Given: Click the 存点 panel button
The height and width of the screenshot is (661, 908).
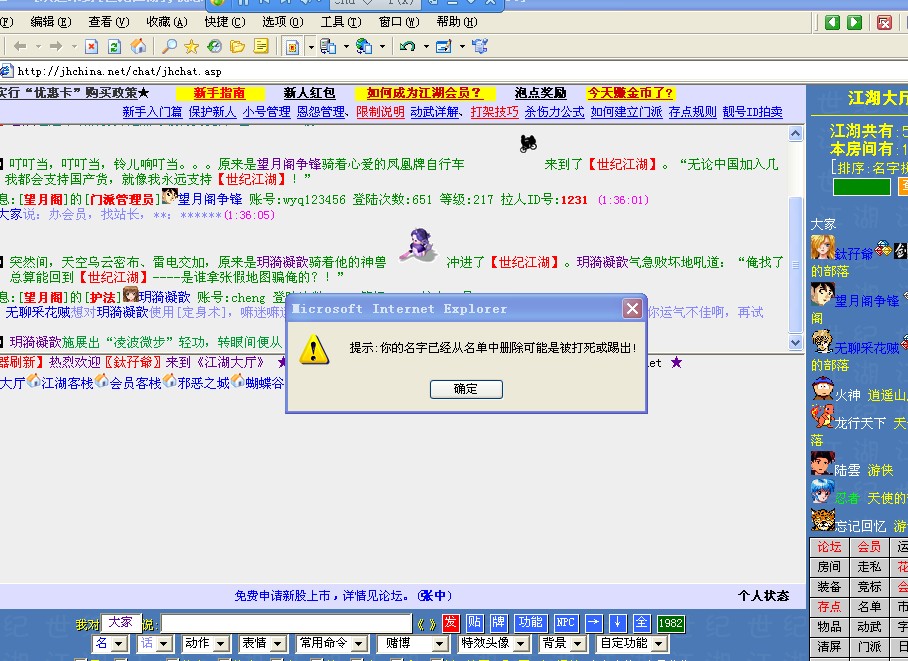Looking at the screenshot, I should coord(829,607).
